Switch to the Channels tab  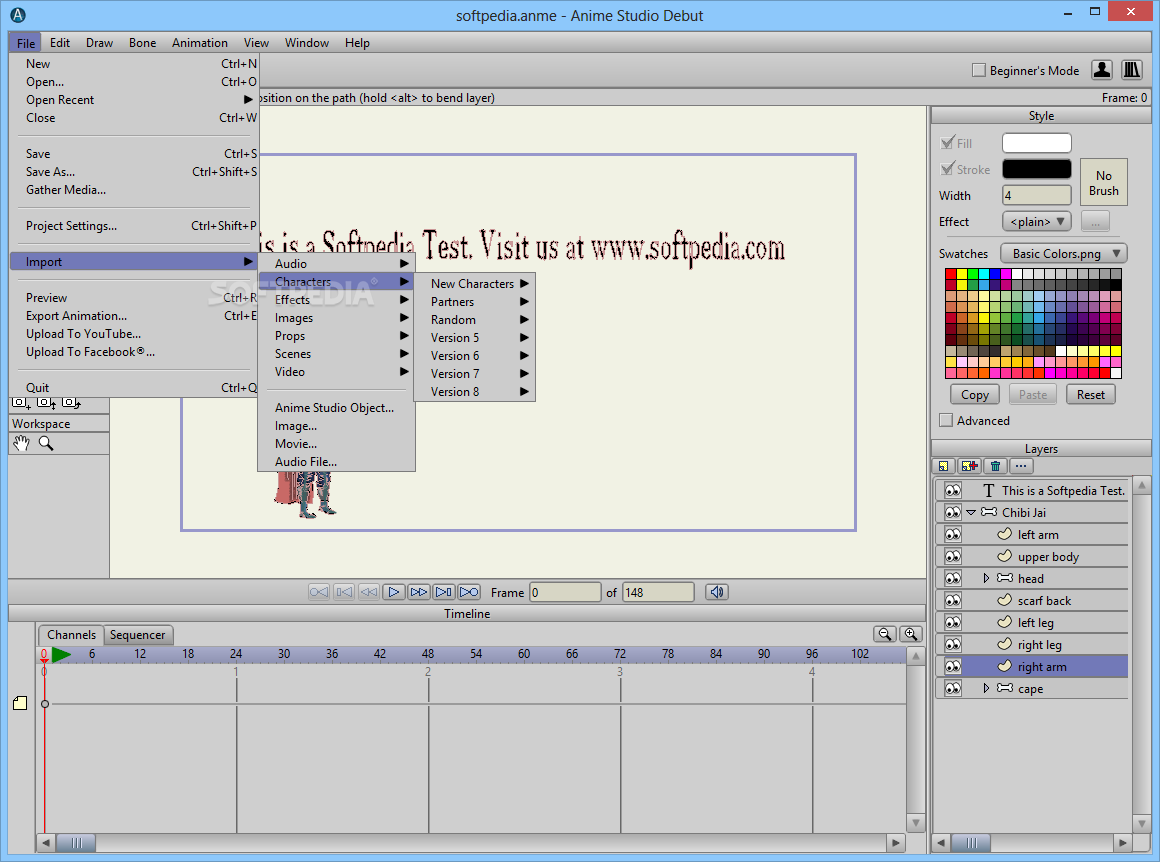(71, 635)
